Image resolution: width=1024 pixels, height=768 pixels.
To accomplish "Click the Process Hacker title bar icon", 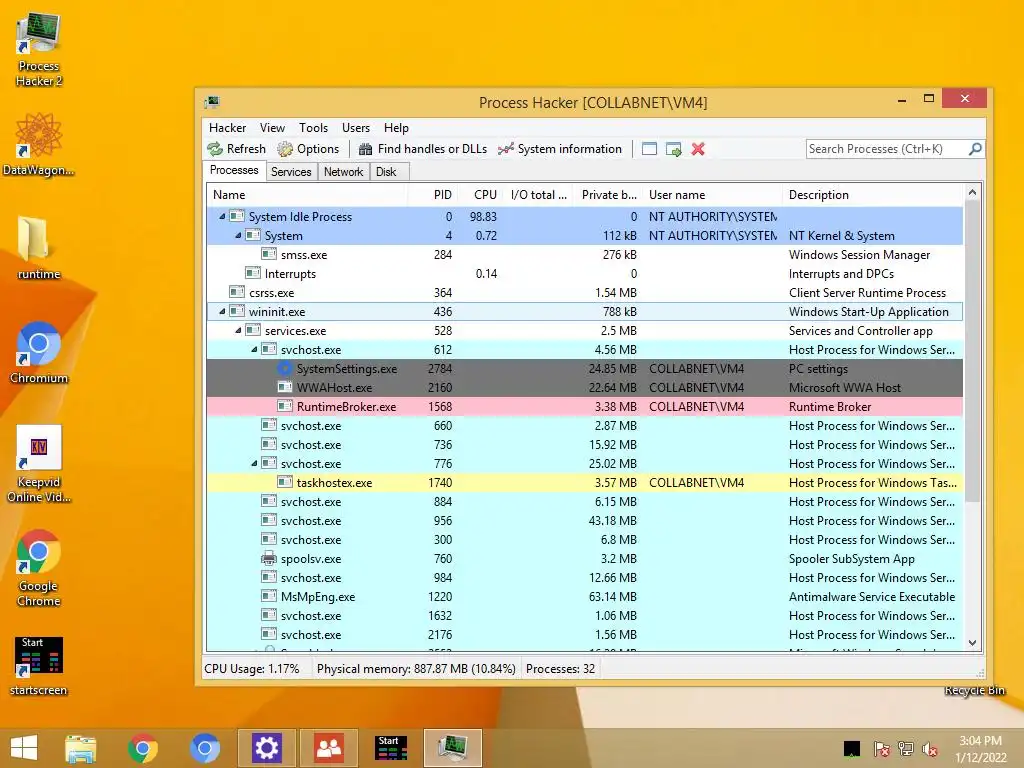I will (x=212, y=102).
